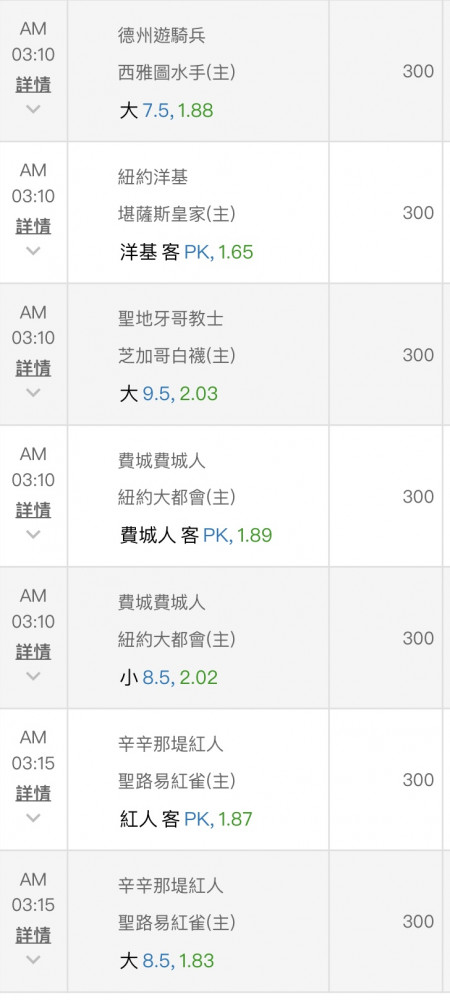This screenshot has height=1000, width=450.
Task: Click the 300 amount in 聖路易紅雀 last row
Action: pos(418,922)
